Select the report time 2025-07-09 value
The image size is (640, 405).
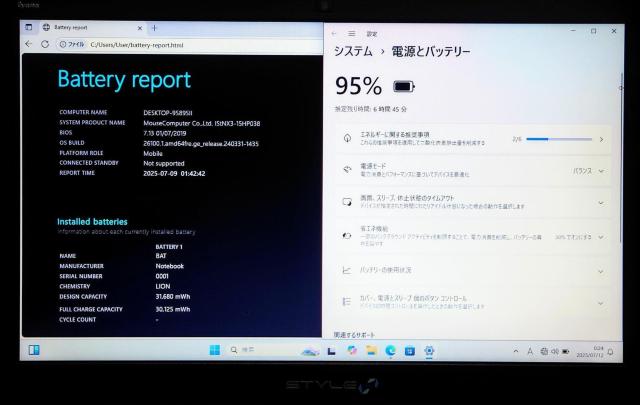click(174, 173)
